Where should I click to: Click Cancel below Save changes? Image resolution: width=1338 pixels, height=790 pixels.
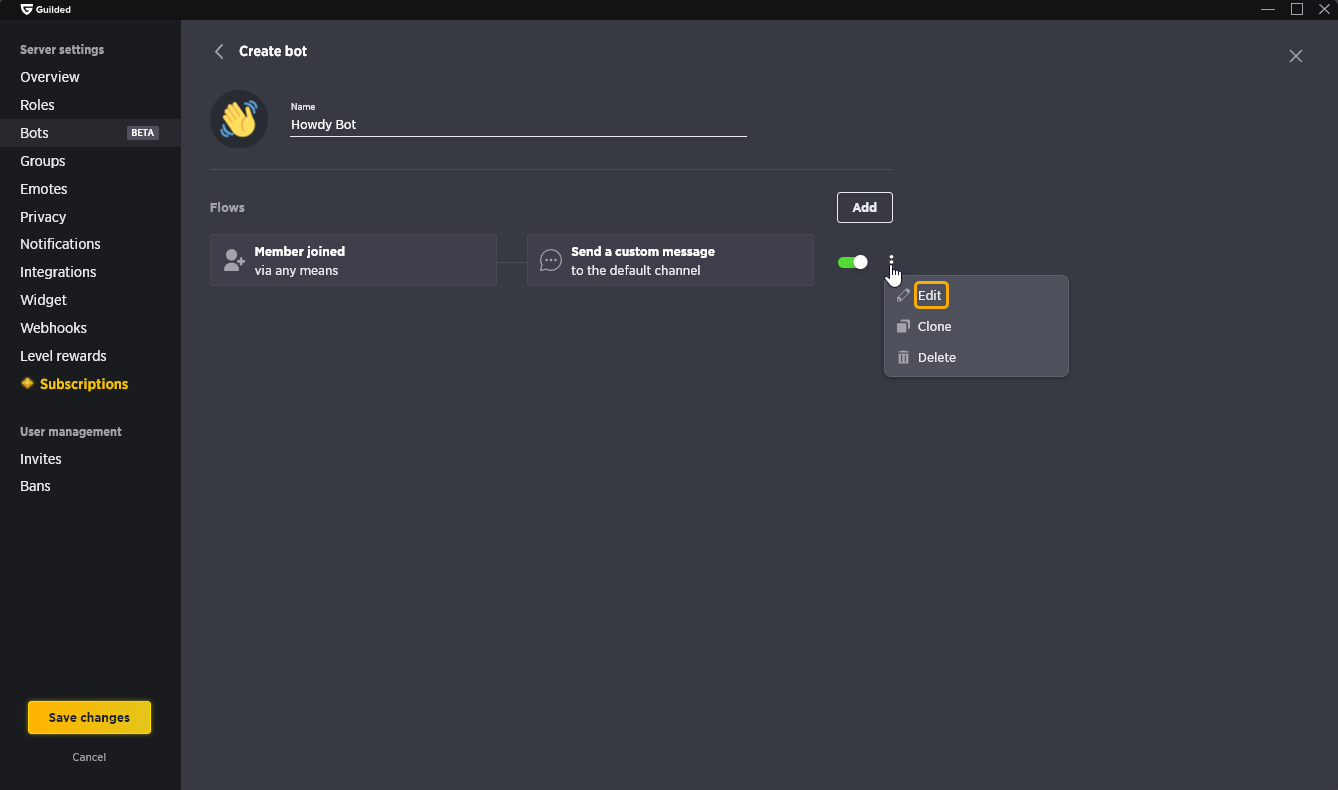tap(89, 757)
